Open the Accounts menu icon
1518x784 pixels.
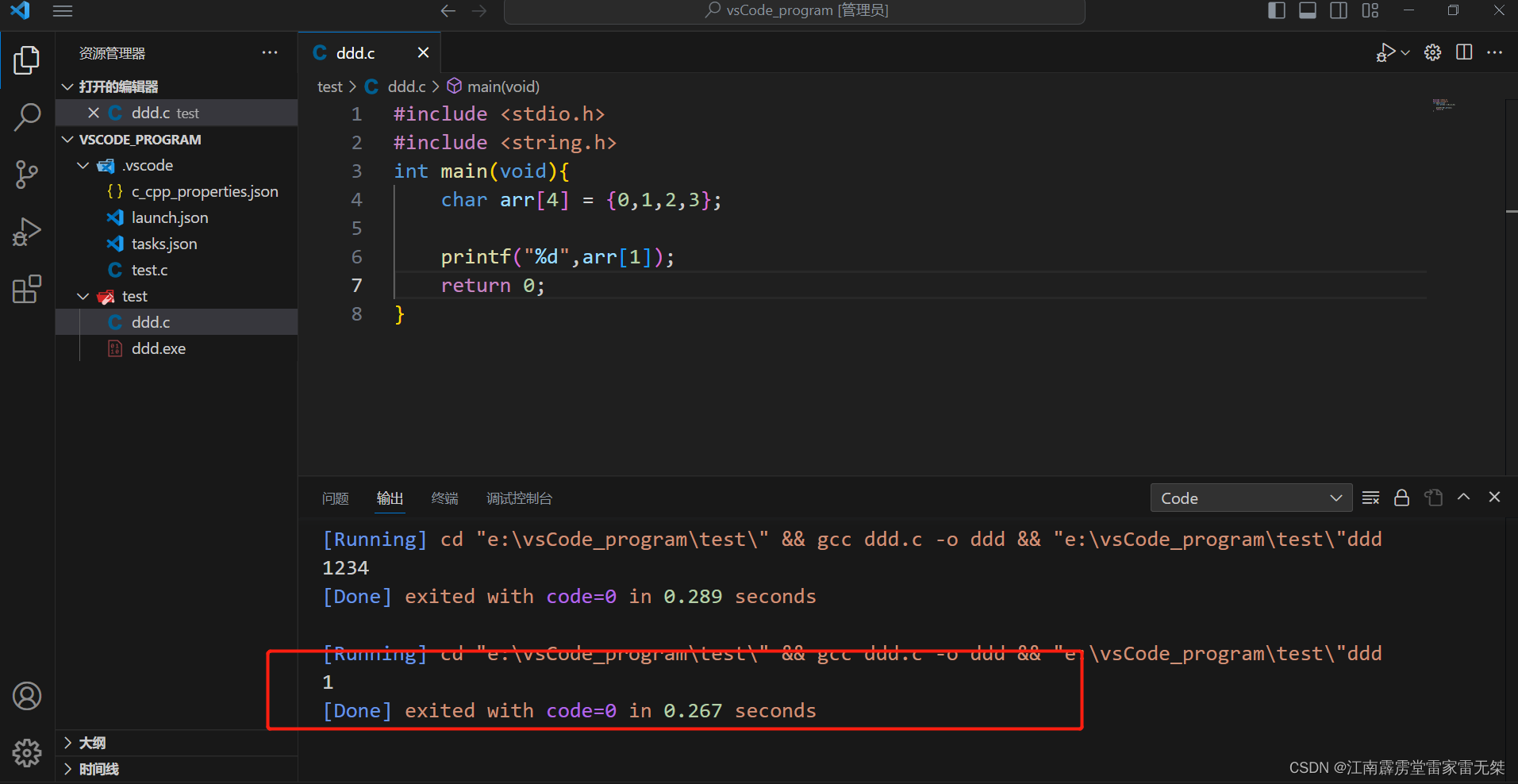(x=27, y=696)
